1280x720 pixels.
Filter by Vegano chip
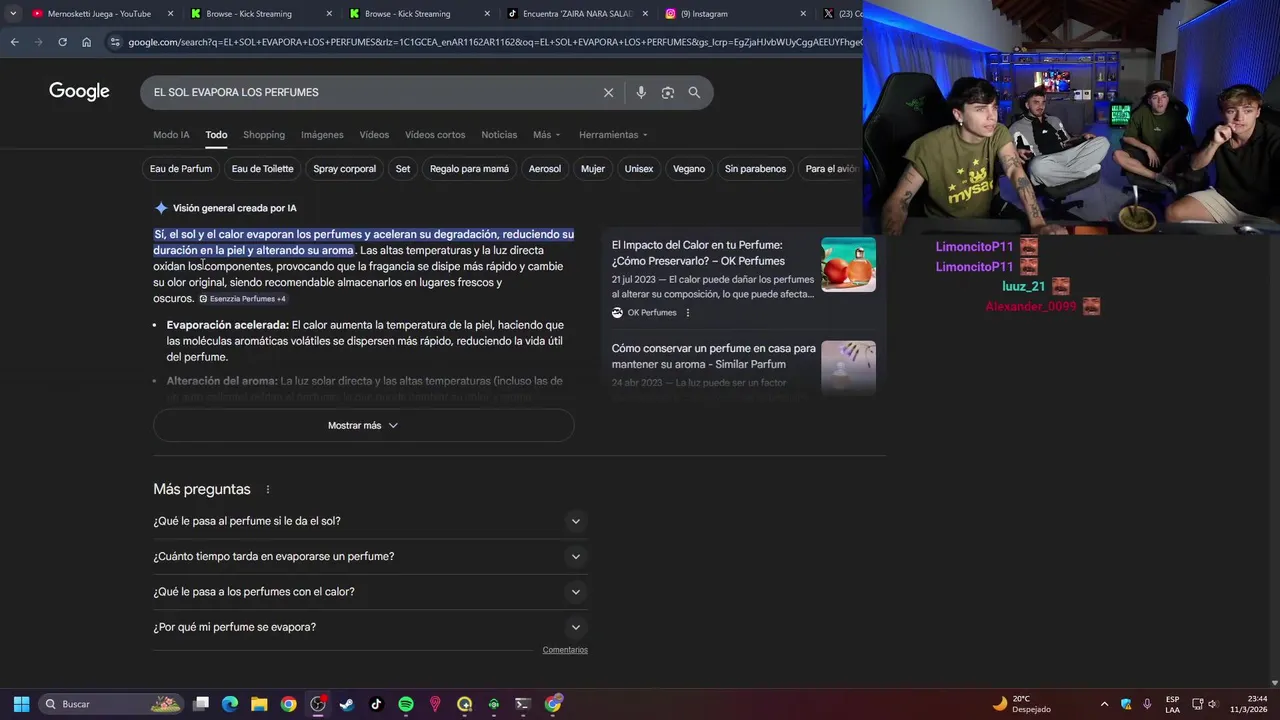click(x=689, y=169)
